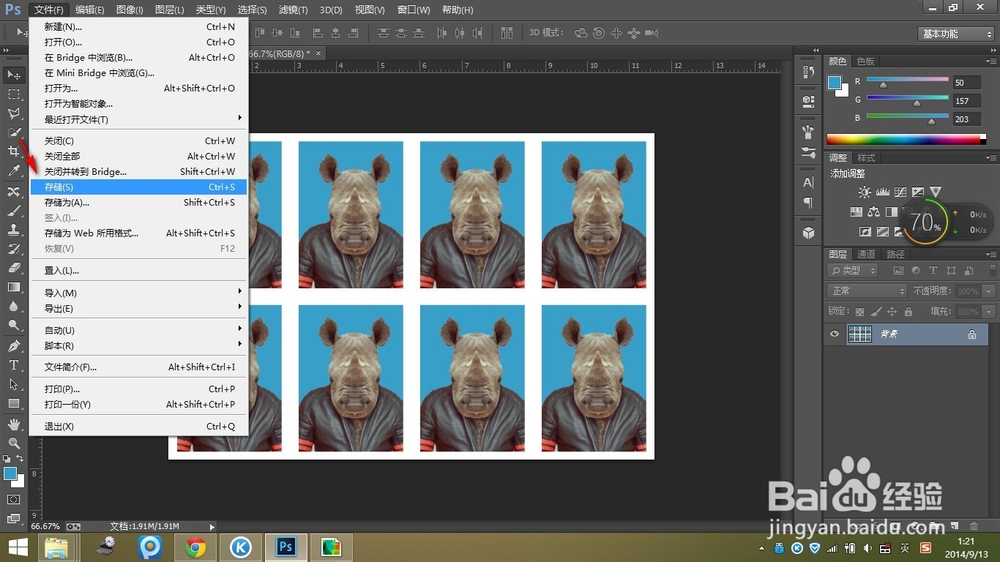1000x562 pixels.
Task: Click the R red slider
Action: click(x=908, y=82)
